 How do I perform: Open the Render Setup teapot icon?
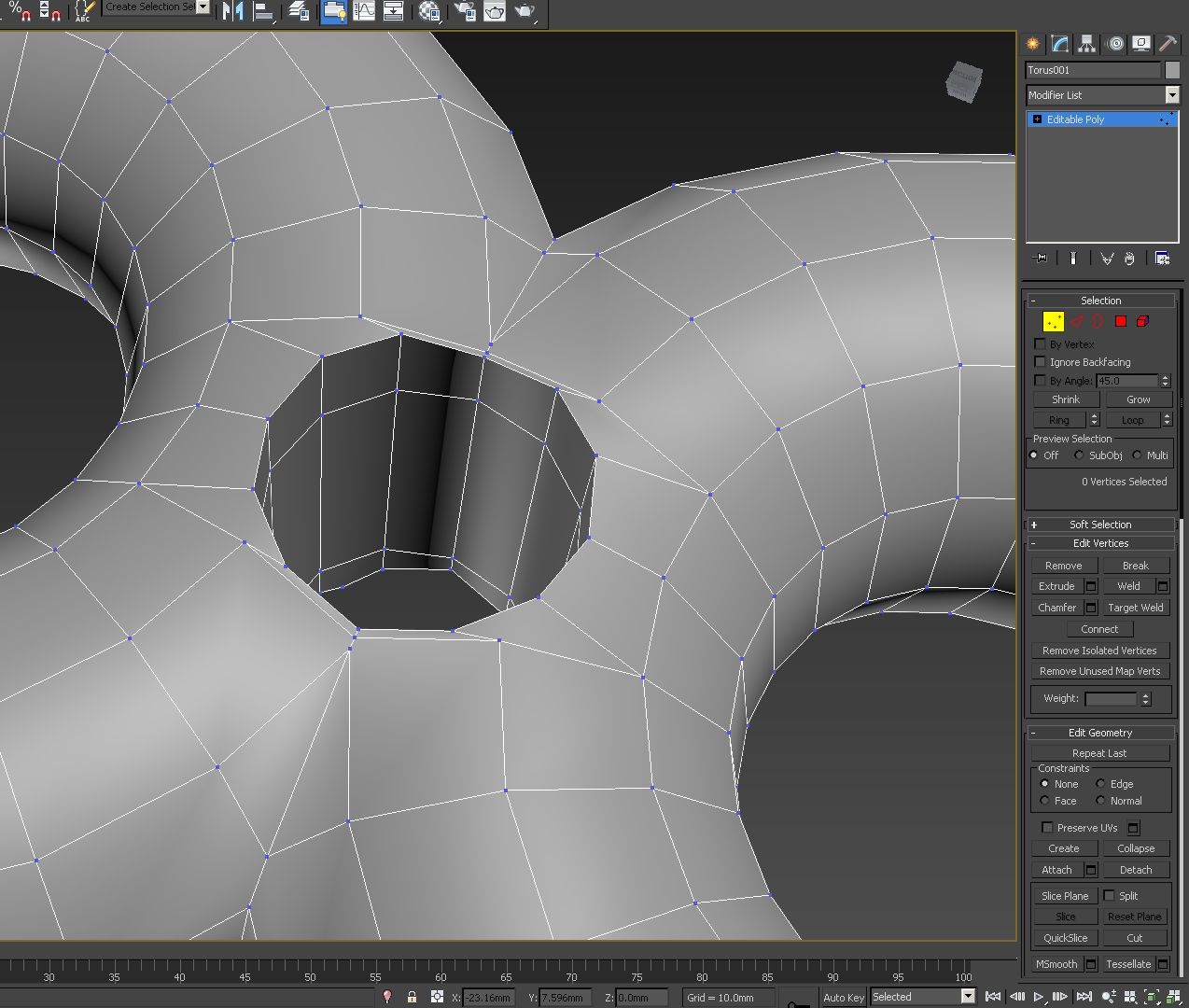[x=465, y=12]
